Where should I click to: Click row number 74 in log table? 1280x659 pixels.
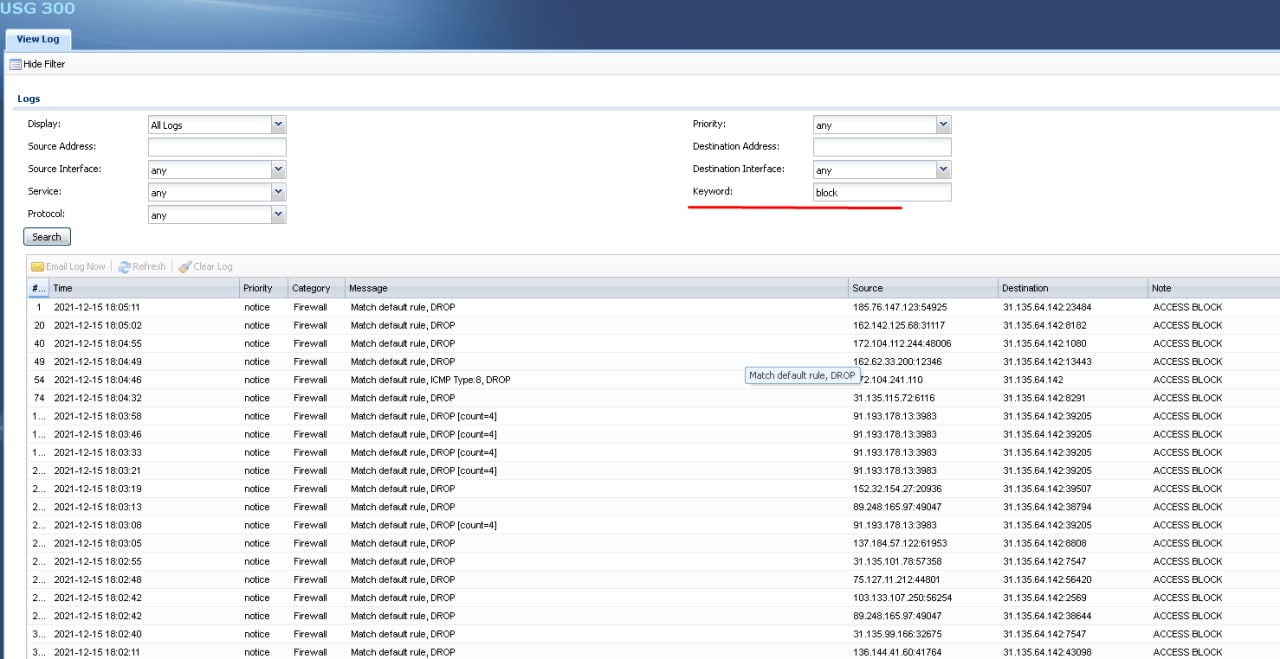click(39, 398)
